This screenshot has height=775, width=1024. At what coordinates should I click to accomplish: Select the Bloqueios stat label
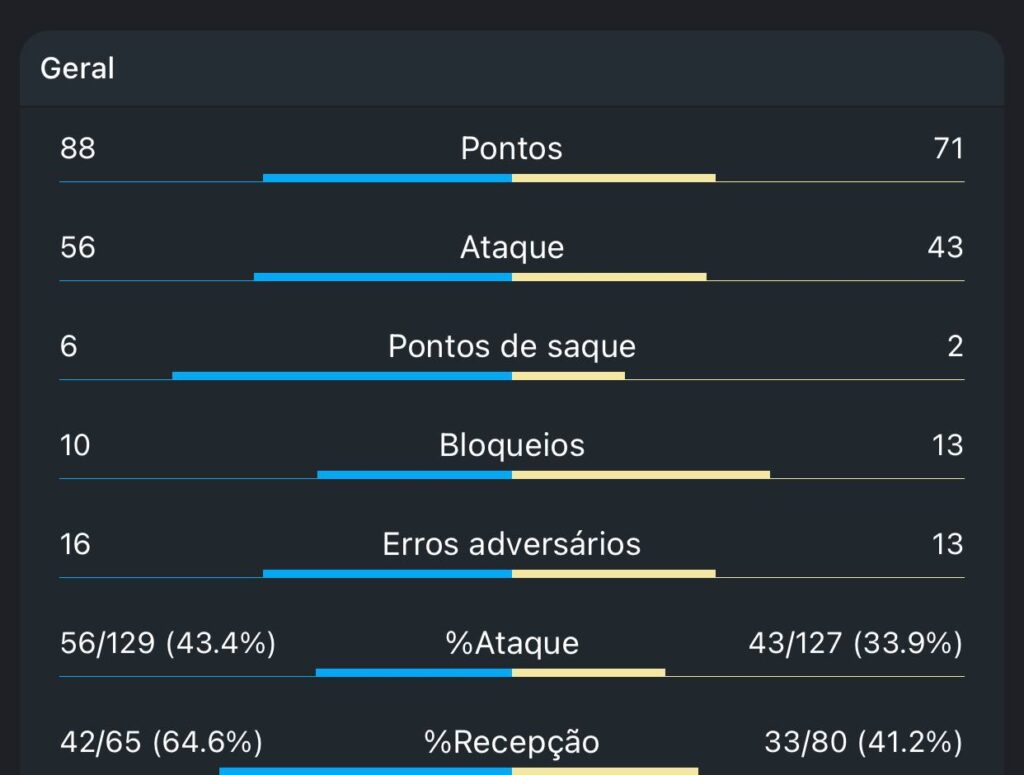coord(511,445)
